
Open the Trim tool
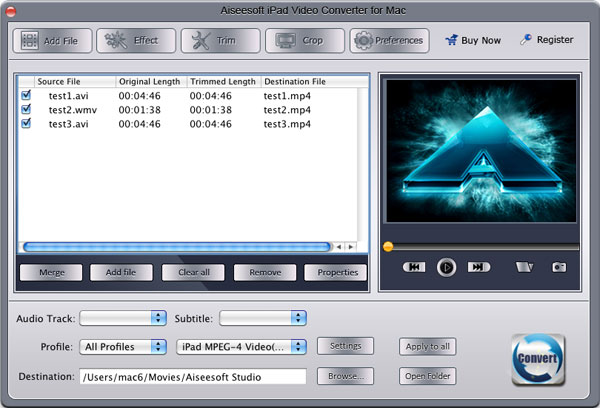pyautogui.click(x=220, y=41)
